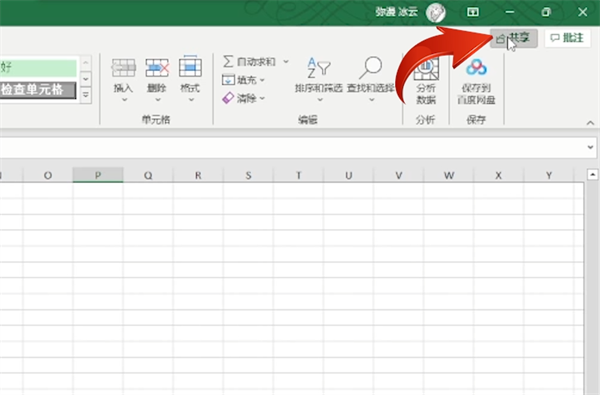The image size is (600, 395).
Task: Click inside the formula bar field
Action: 293,147
